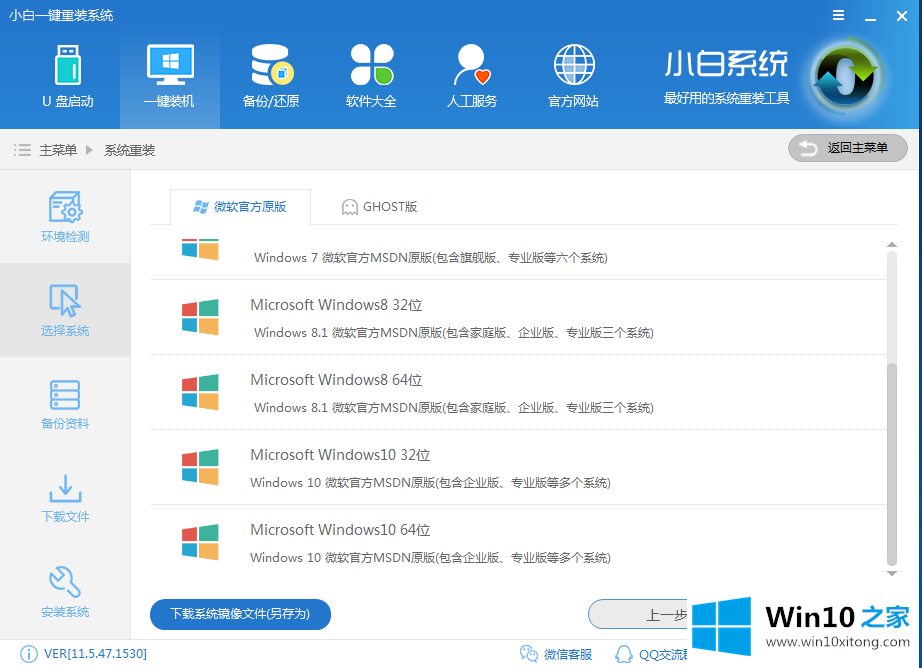The image size is (922, 668).
Task: Click the scroll down arrow of system list
Action: pyautogui.click(x=892, y=573)
